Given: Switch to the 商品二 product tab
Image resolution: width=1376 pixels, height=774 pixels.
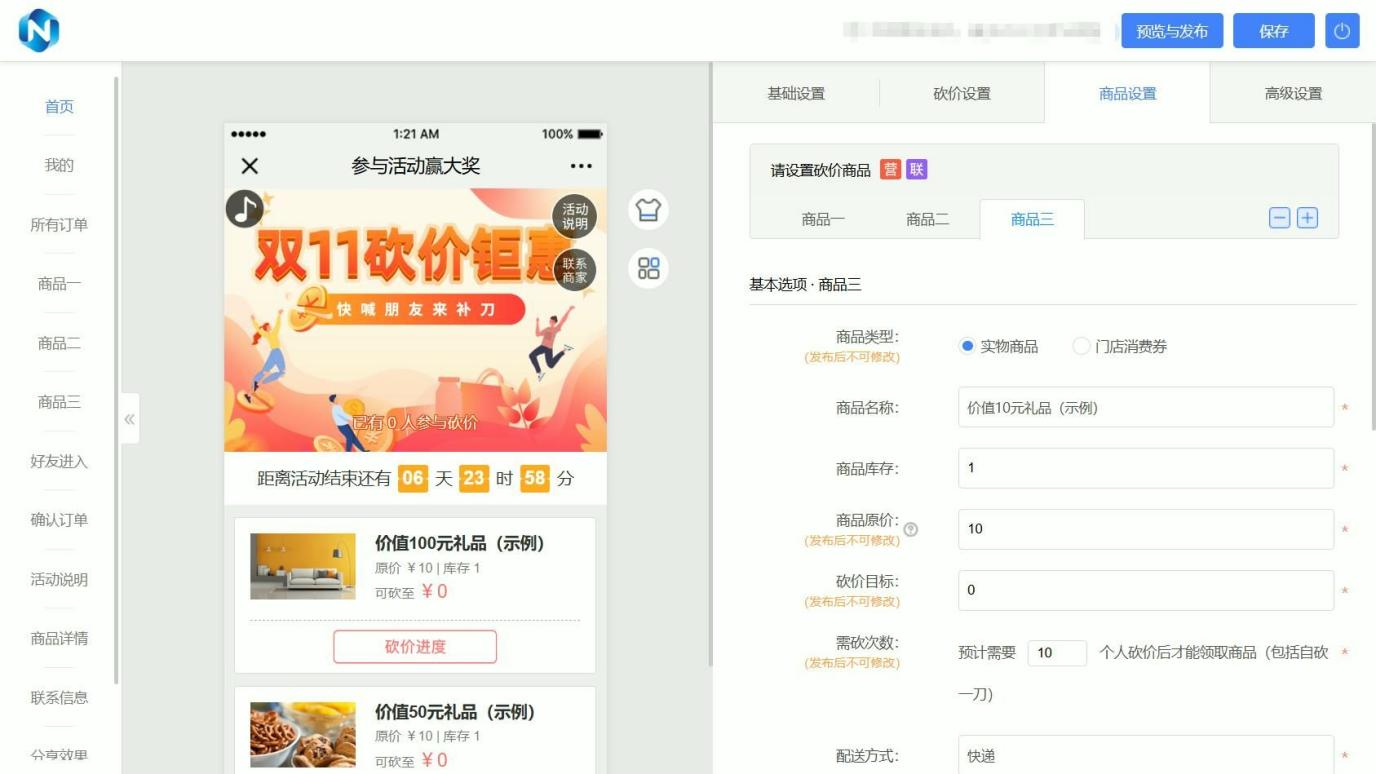Looking at the screenshot, I should [927, 219].
